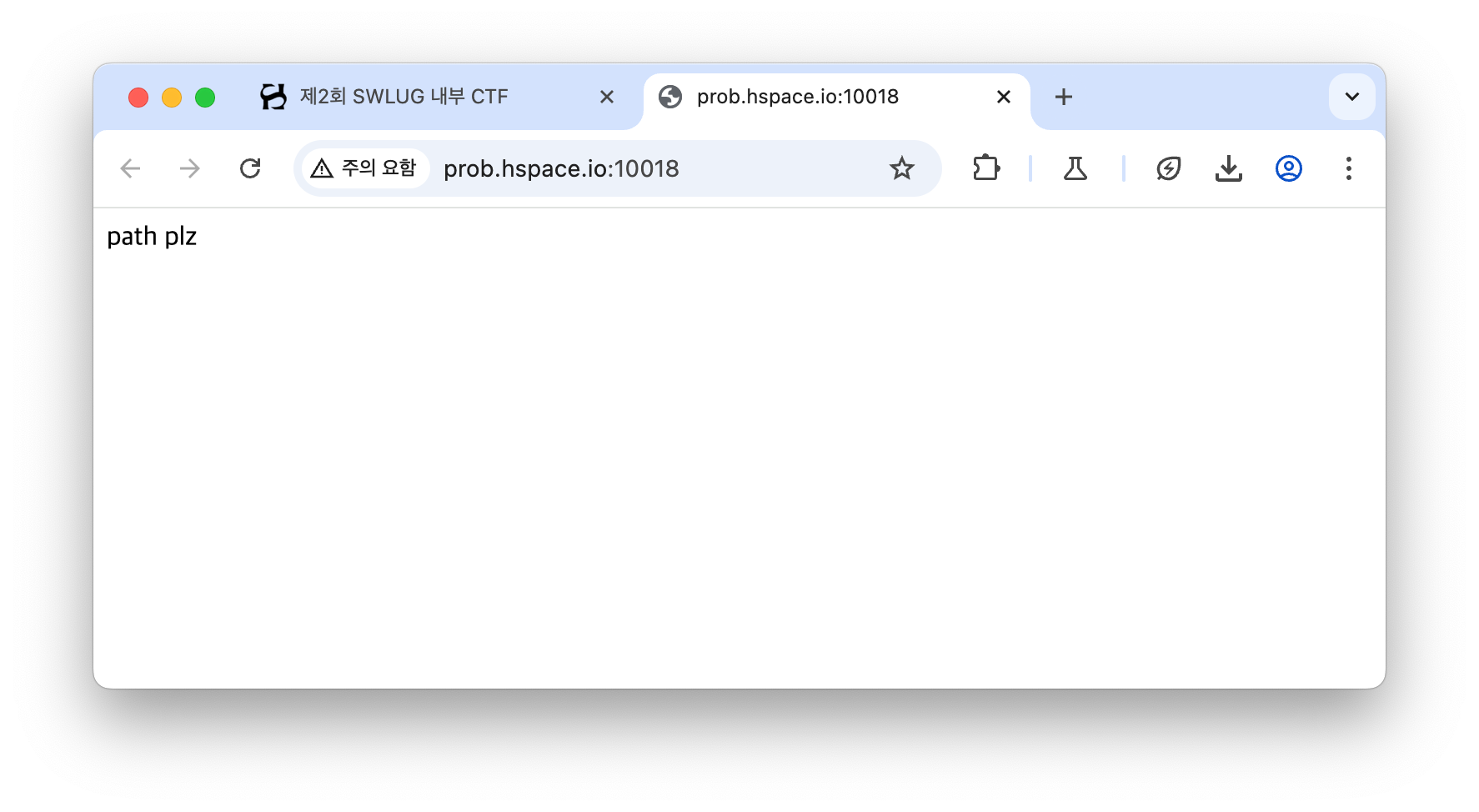Viewport: 1479px width, 812px height.
Task: Go back to previous page
Action: coord(130,168)
